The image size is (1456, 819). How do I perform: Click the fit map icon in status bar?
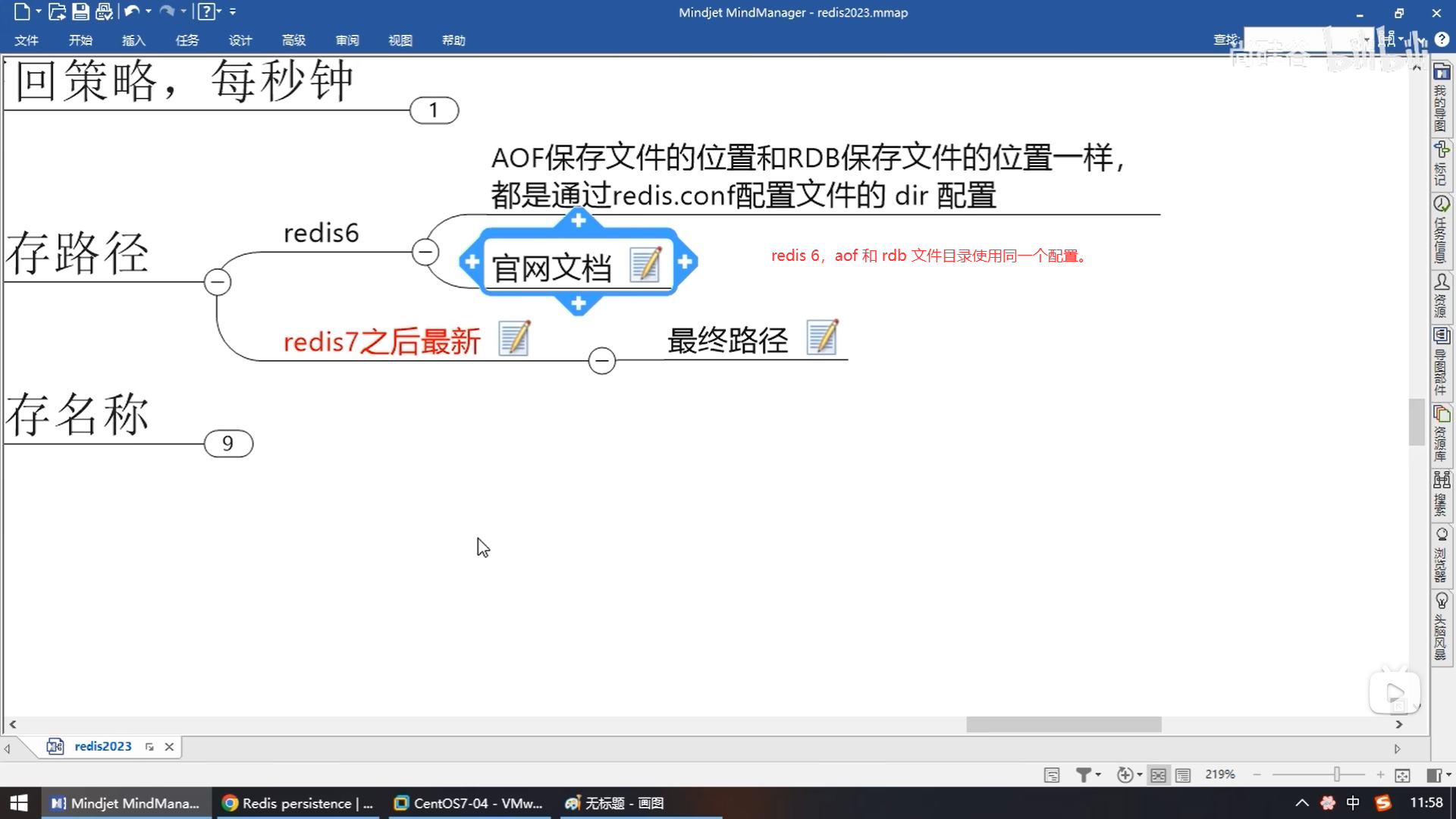[x=1402, y=775]
